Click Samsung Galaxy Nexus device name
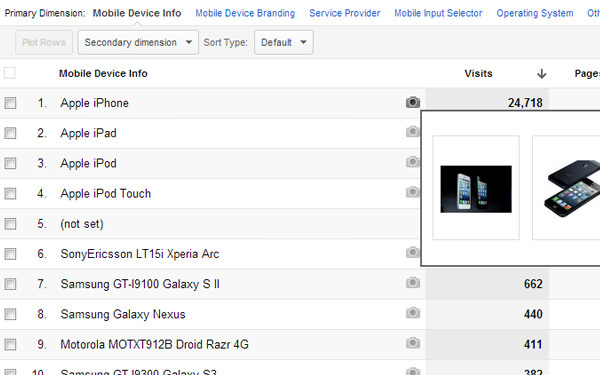 click(x=123, y=315)
